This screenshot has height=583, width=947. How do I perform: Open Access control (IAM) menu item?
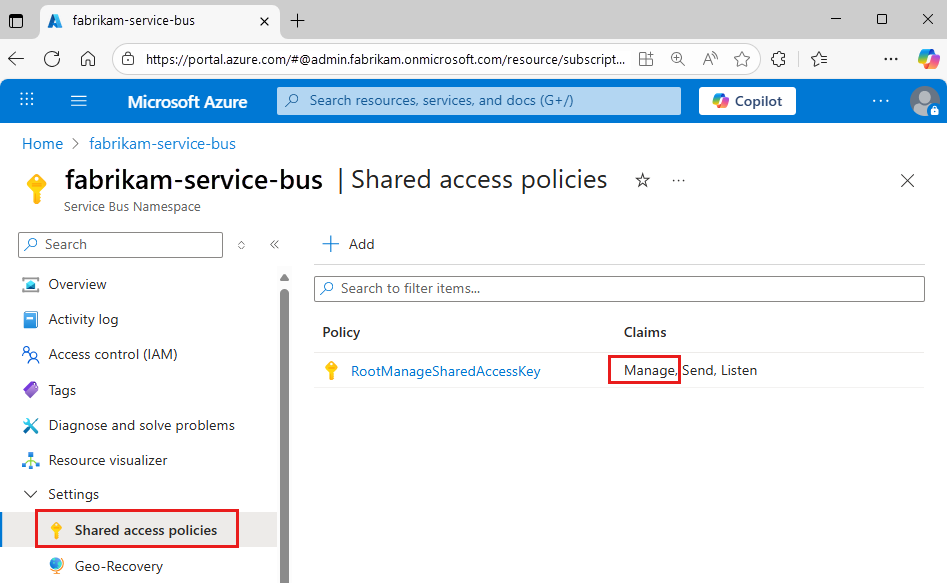(112, 354)
